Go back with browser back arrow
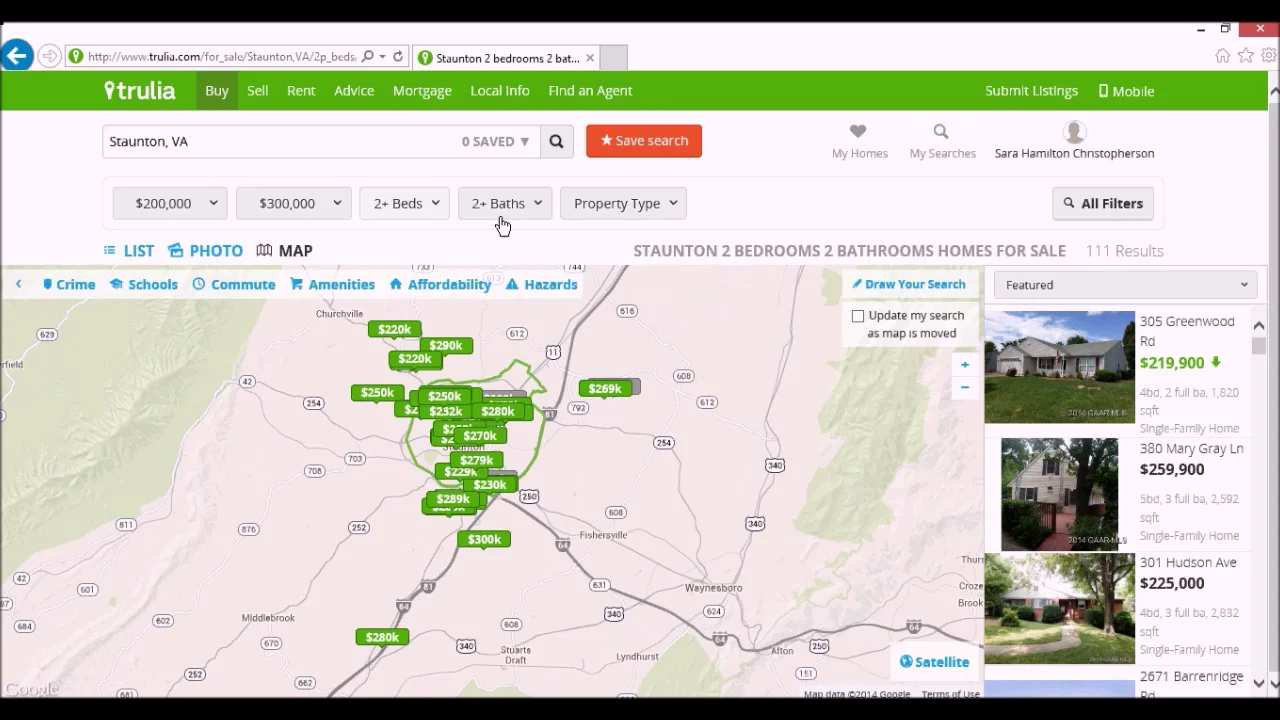This screenshot has width=1280, height=720. tap(16, 56)
